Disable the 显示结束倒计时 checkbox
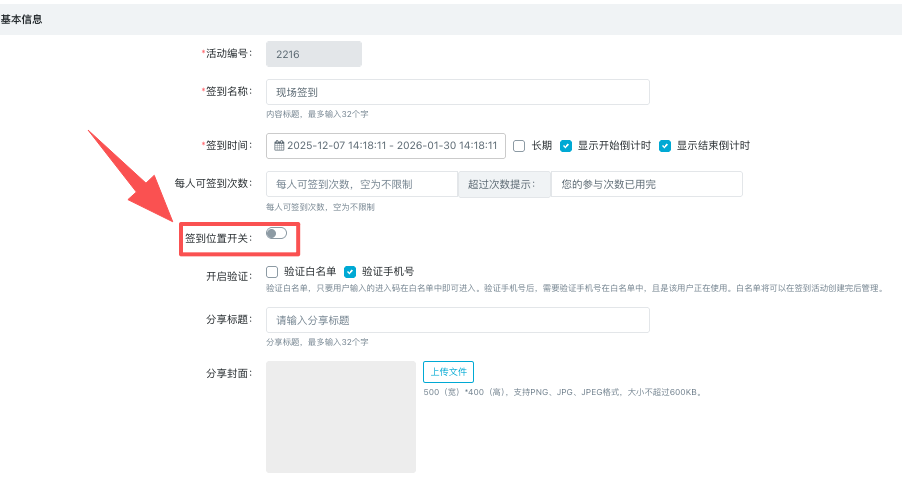 click(x=665, y=146)
